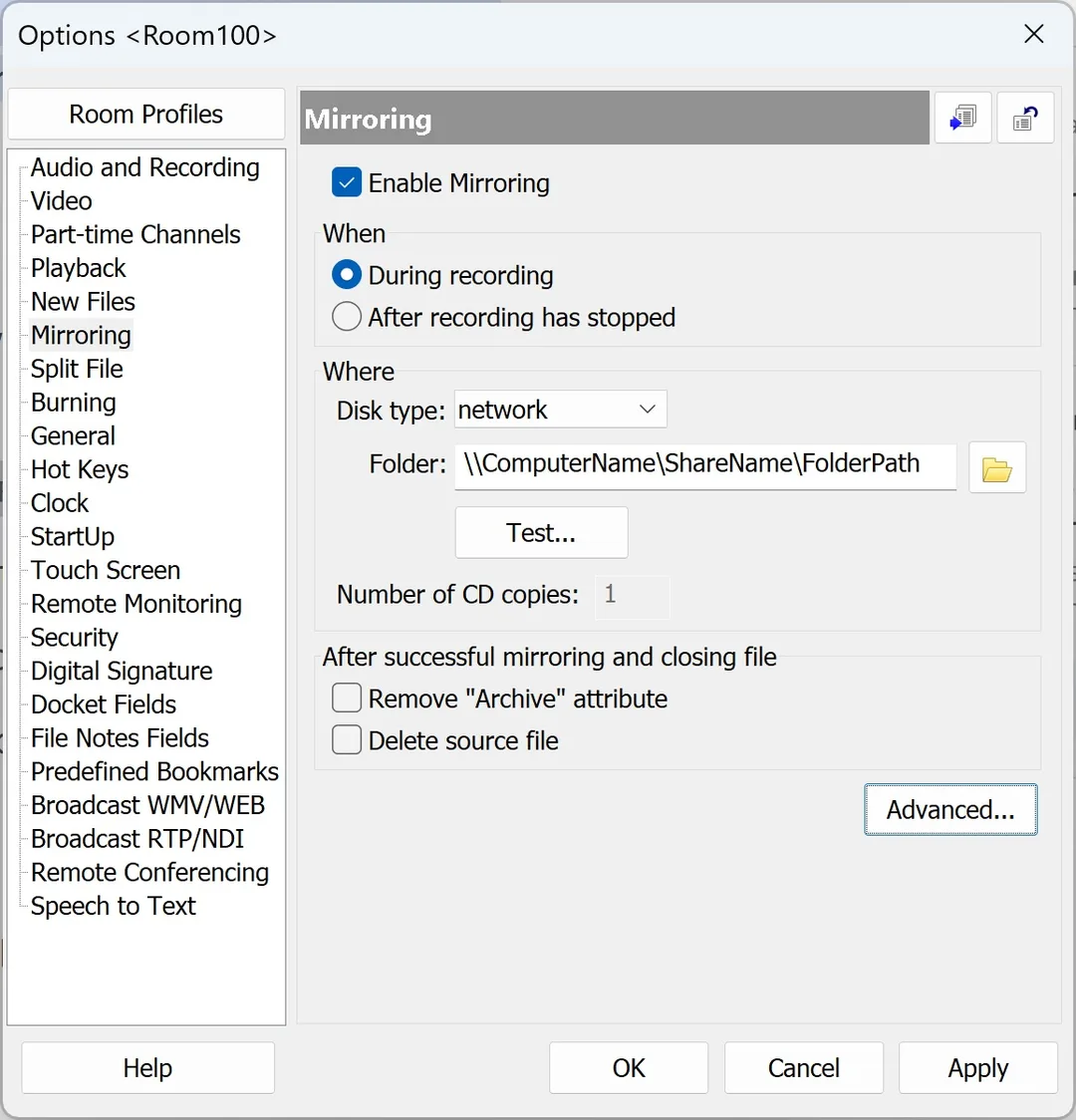Open Hot Keys settings
The image size is (1076, 1120).
pos(80,470)
